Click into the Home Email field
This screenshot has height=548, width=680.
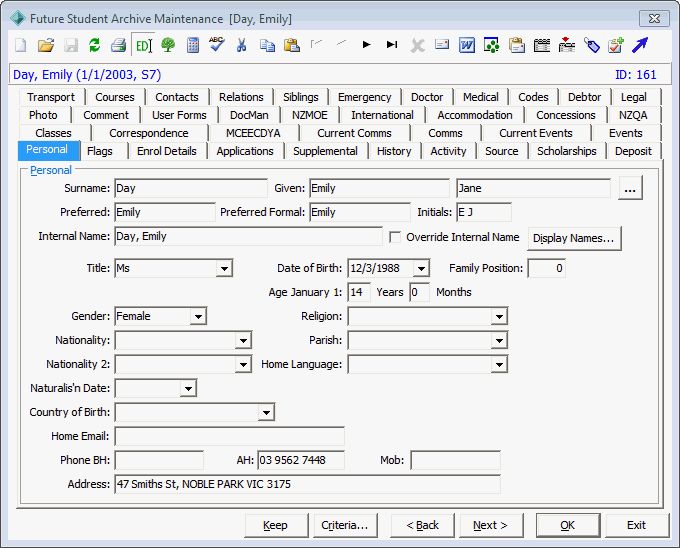229,436
